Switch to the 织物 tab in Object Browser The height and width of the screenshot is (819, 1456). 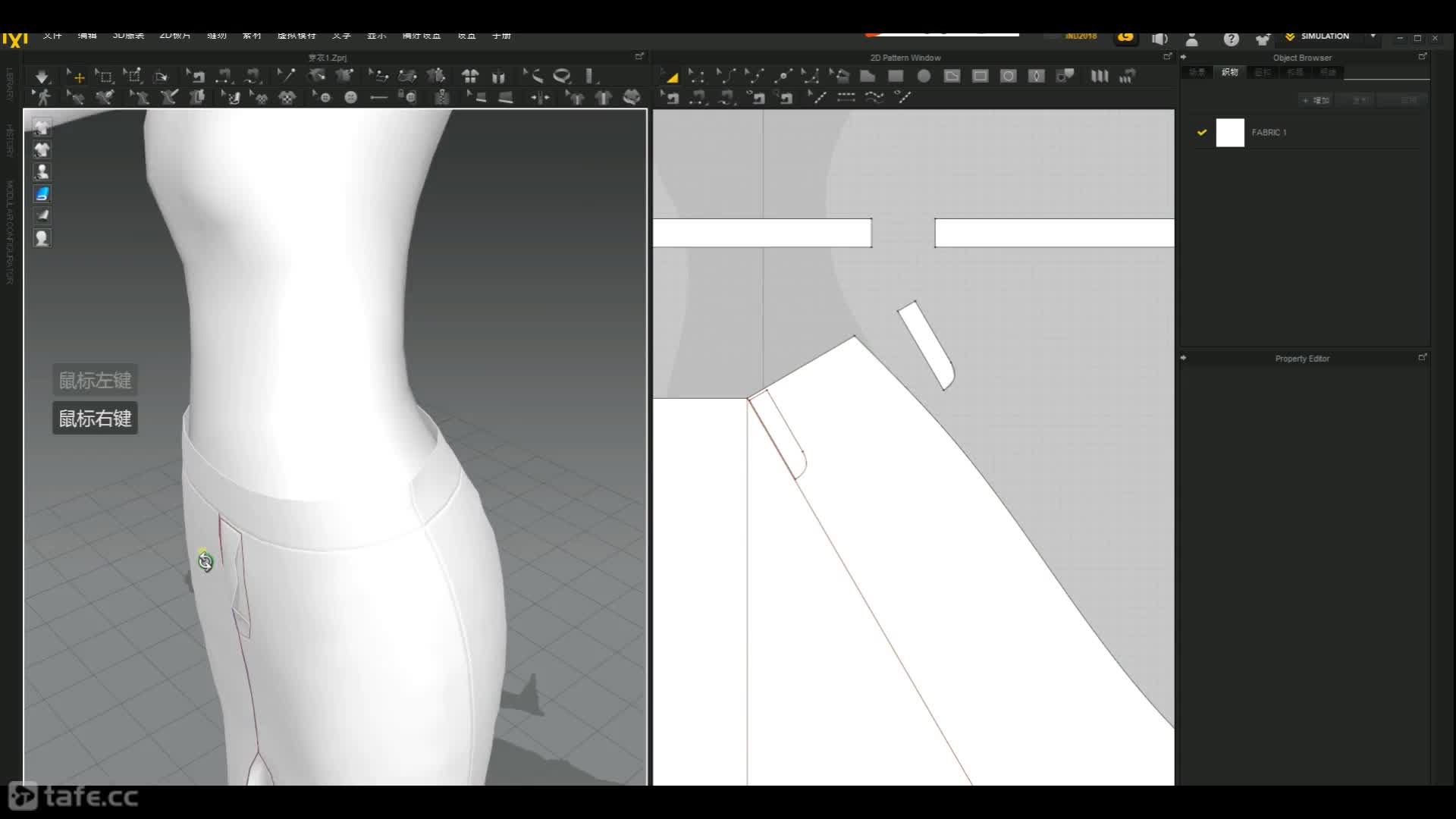1230,72
